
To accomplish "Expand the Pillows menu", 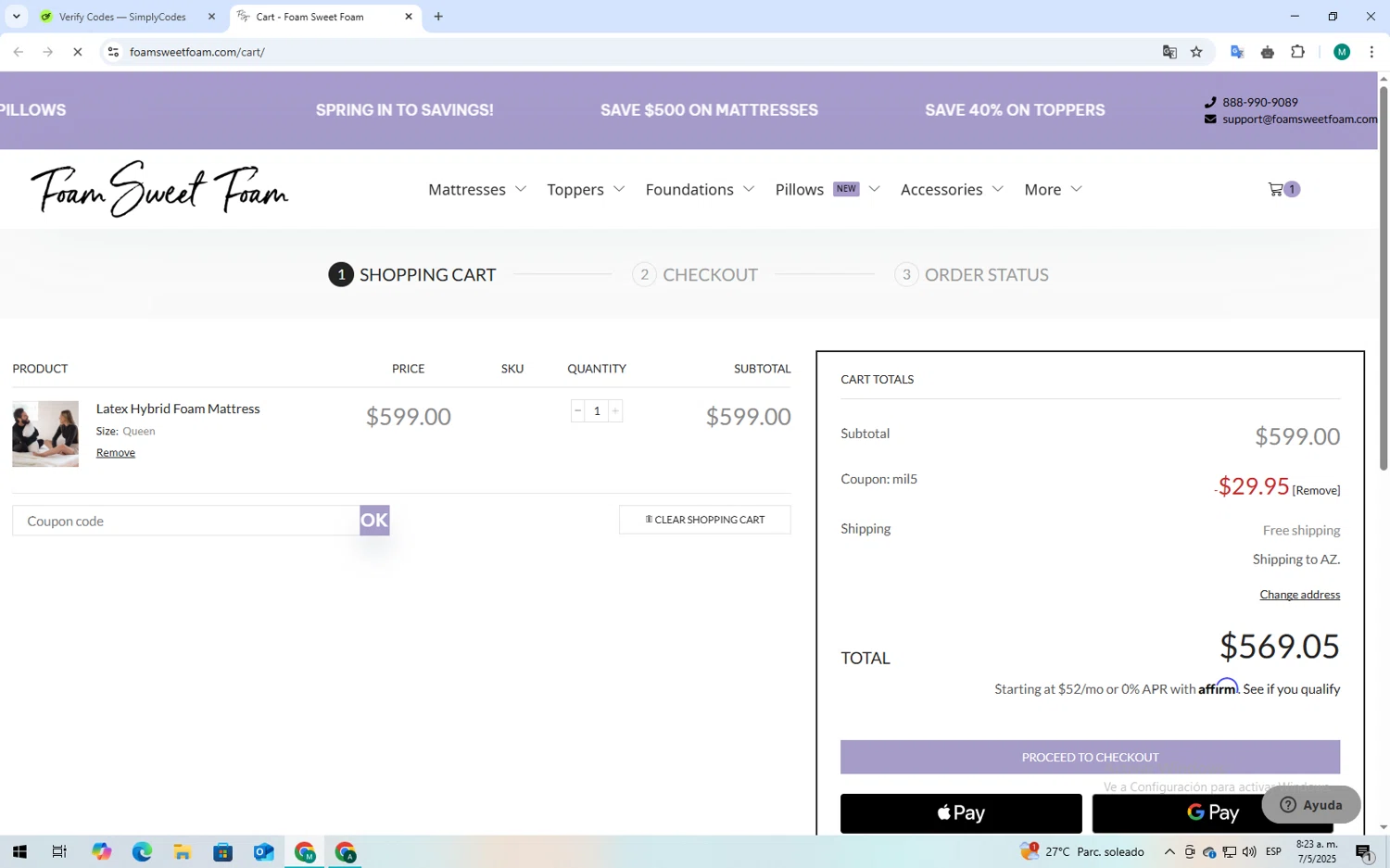I will click(827, 189).
